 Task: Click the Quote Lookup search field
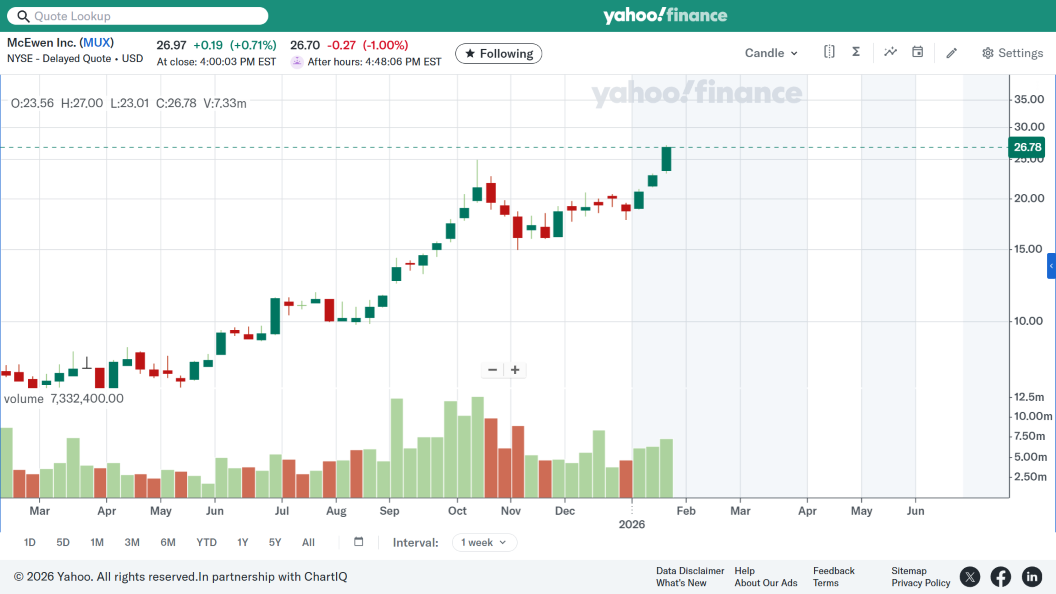point(137,16)
